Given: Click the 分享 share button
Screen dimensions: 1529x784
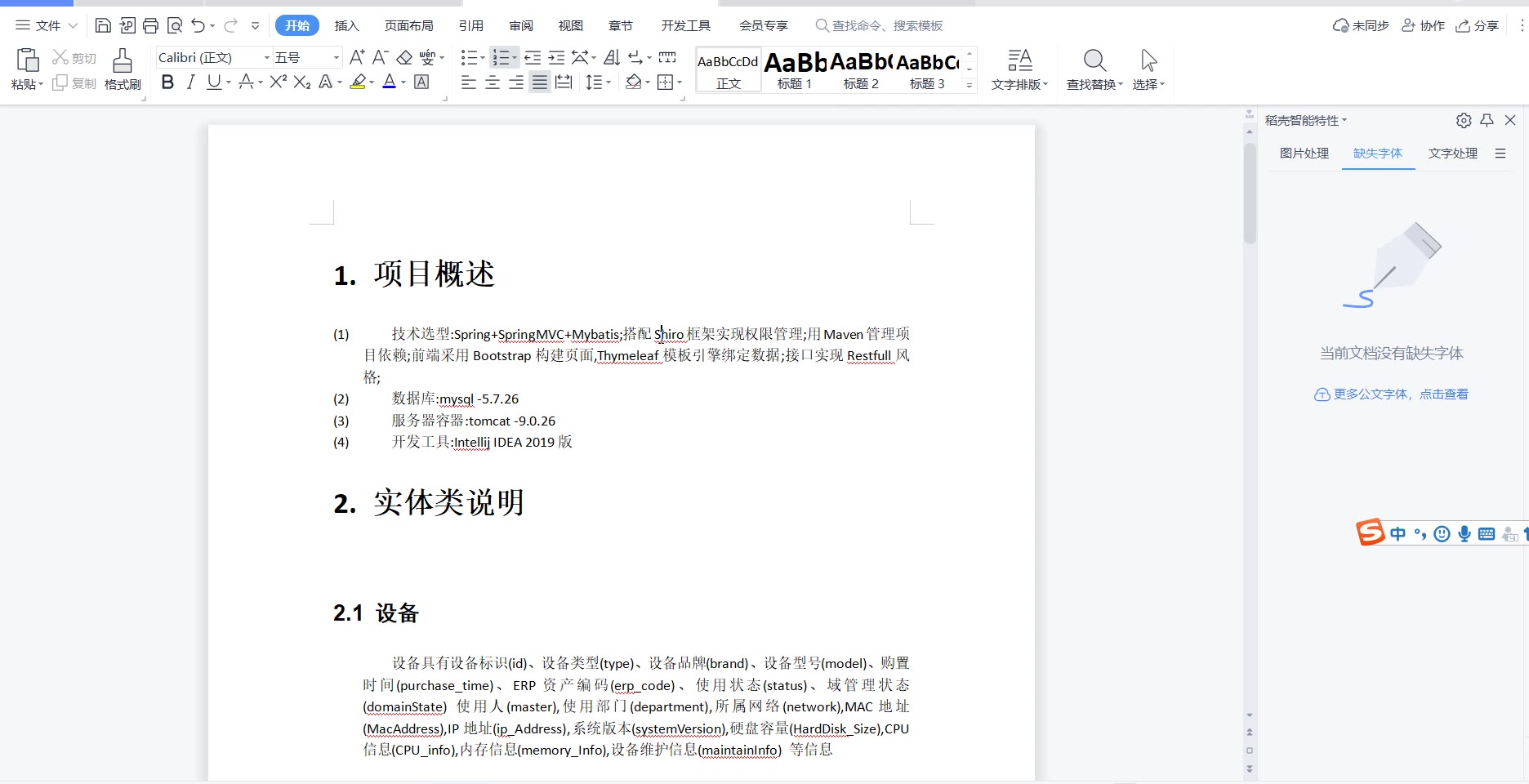Looking at the screenshot, I should [1478, 25].
